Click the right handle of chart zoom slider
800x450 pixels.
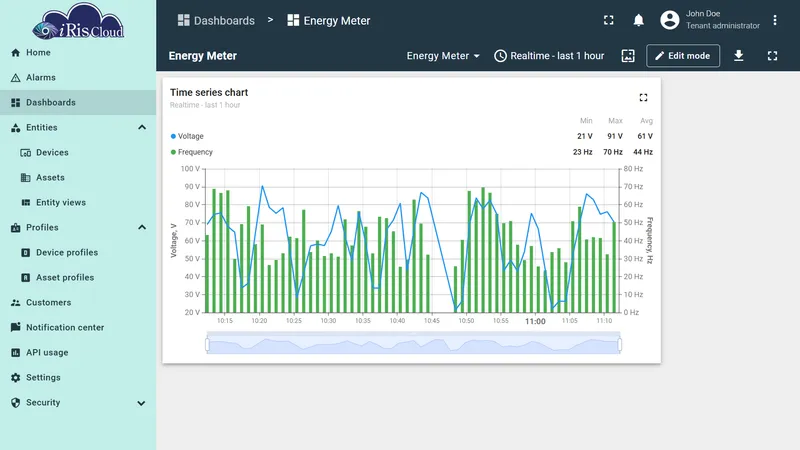pos(619,345)
